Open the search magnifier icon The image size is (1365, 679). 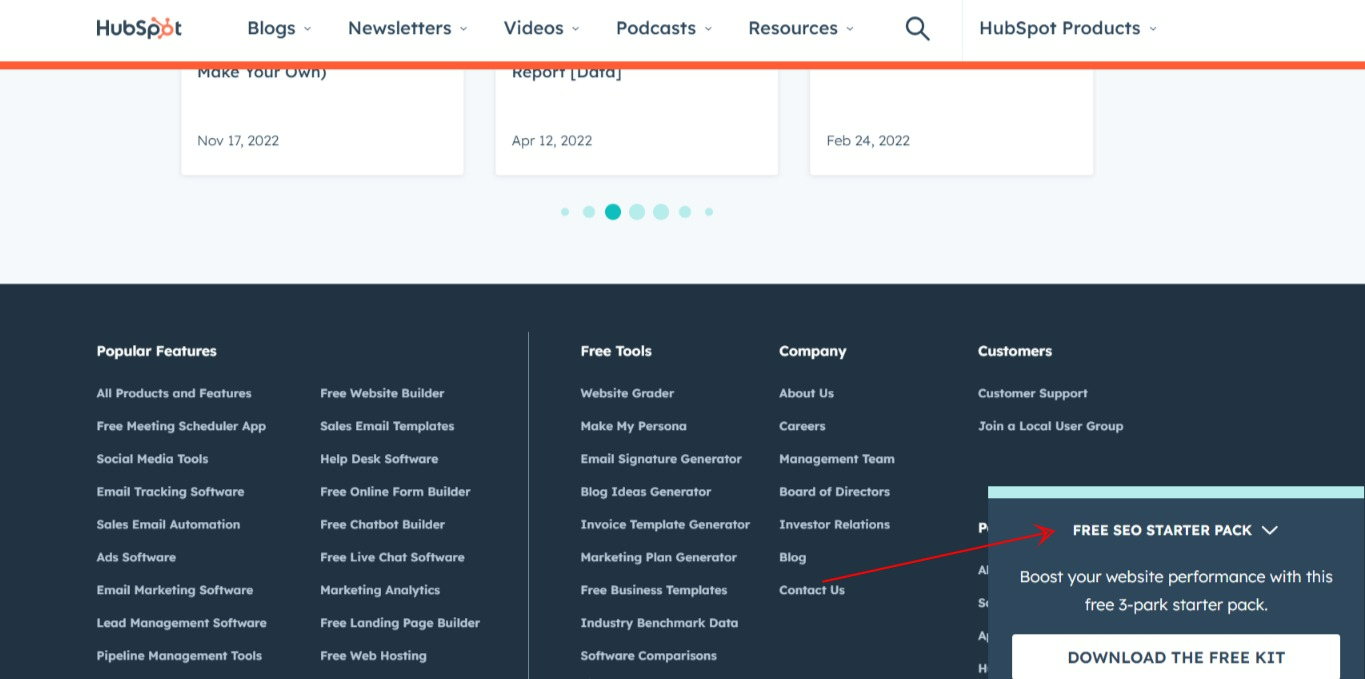[917, 28]
